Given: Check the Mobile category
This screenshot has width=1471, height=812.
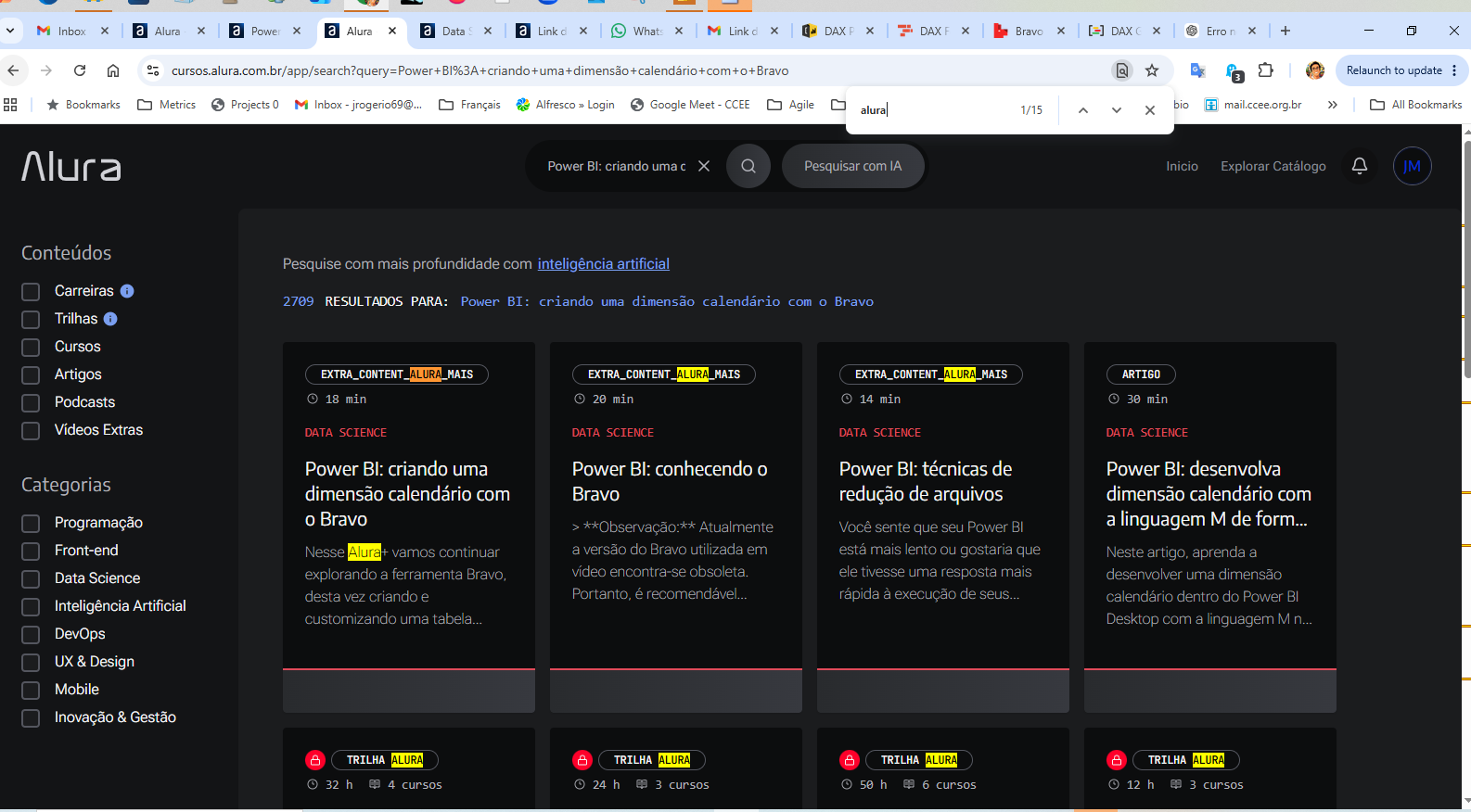Looking at the screenshot, I should point(31,691).
